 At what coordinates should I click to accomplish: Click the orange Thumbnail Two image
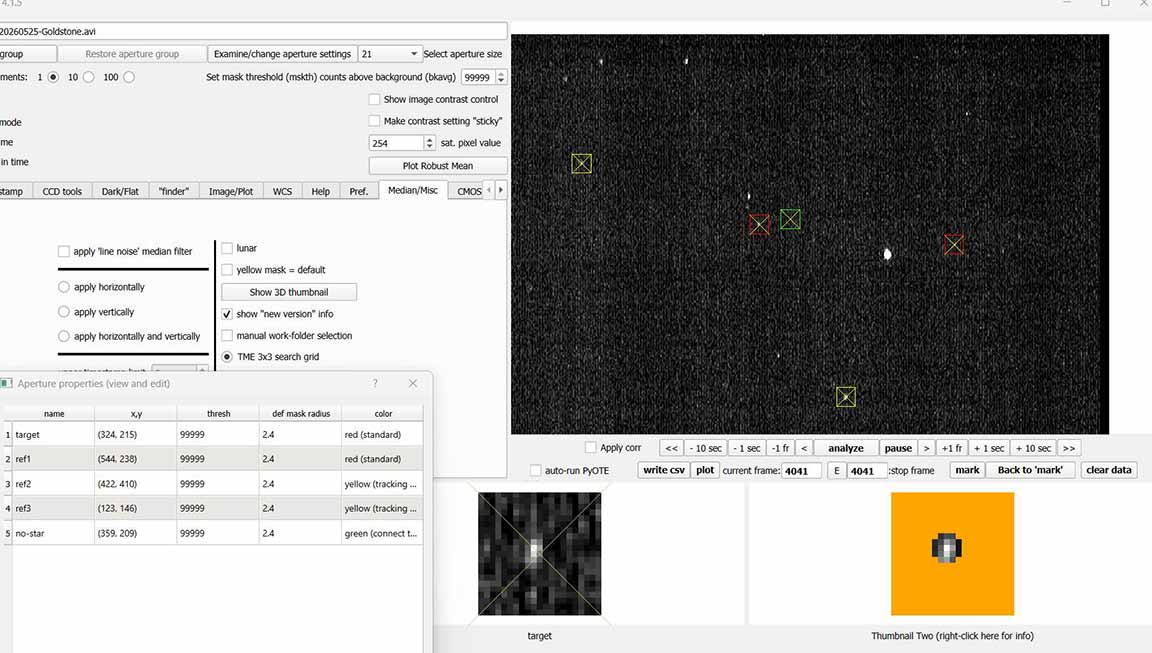[952, 554]
